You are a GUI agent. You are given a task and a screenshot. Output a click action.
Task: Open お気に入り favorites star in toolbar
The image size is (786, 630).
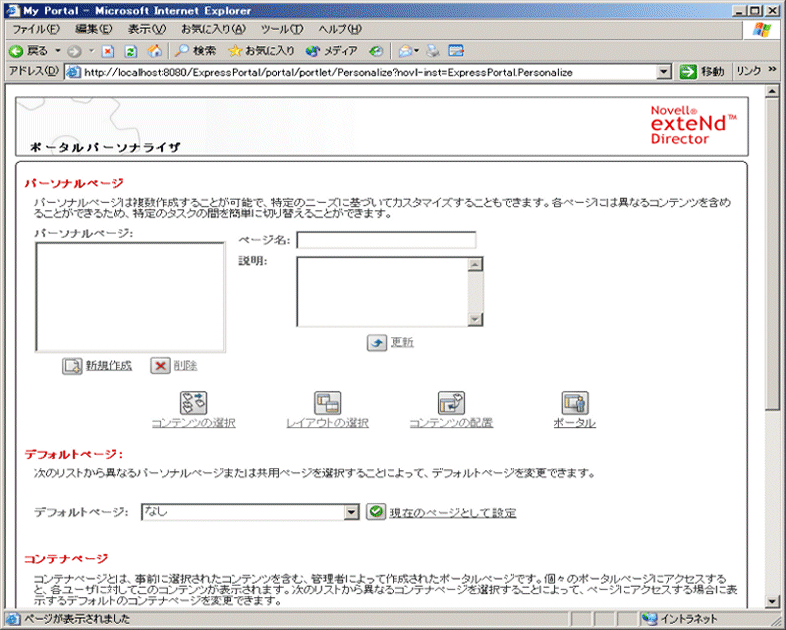tap(261, 51)
